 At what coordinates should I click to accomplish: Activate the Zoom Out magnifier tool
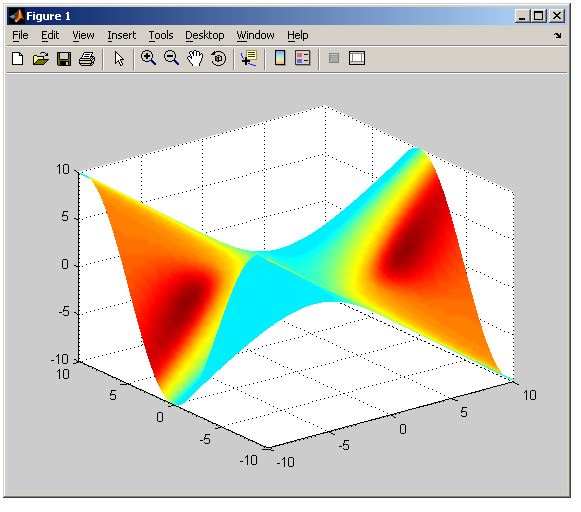(x=172, y=58)
